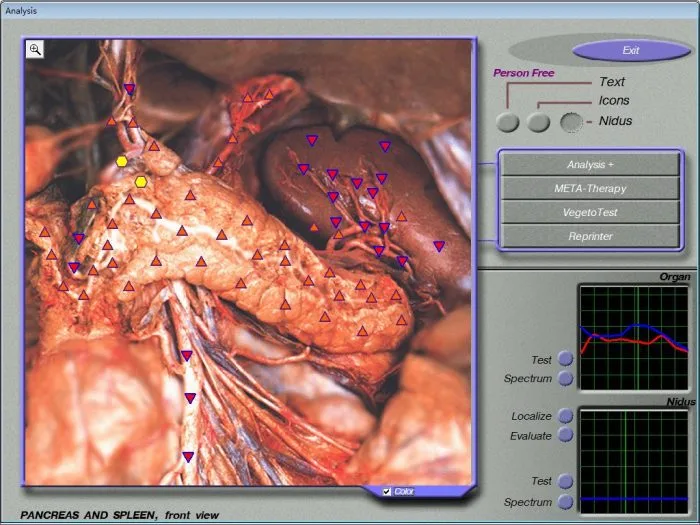Click the bottommost inverted triangle on the vessel

188,457
